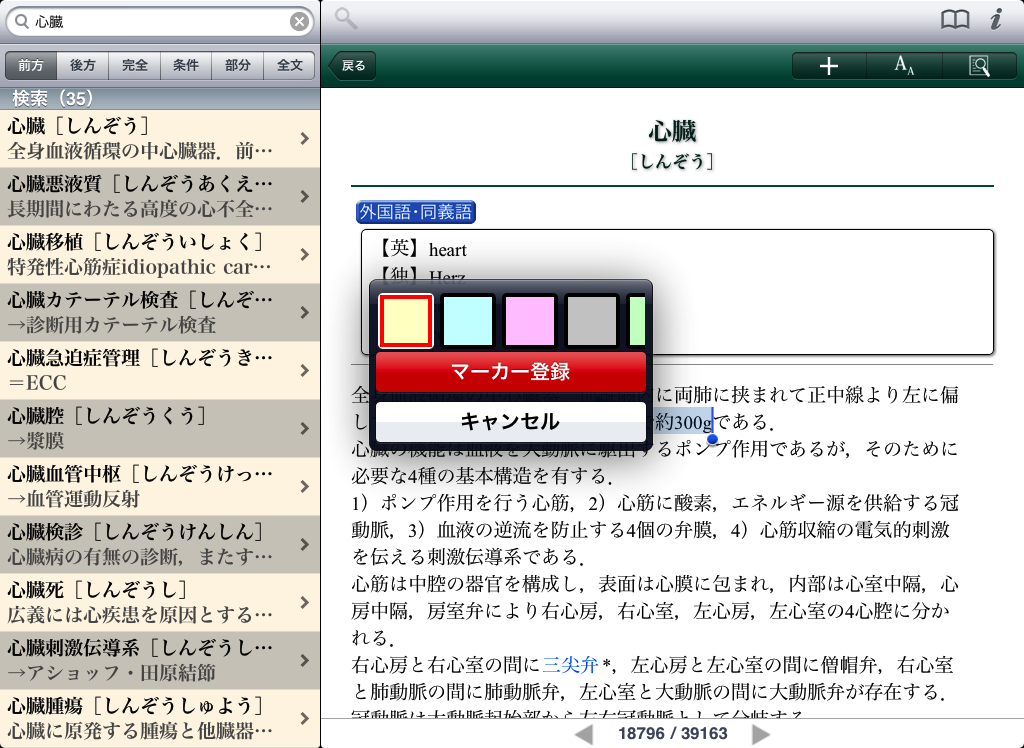The width and height of the screenshot is (1024, 748).
Task: Open the 心臓腫瘍 result row chevron
Action: tap(304, 718)
